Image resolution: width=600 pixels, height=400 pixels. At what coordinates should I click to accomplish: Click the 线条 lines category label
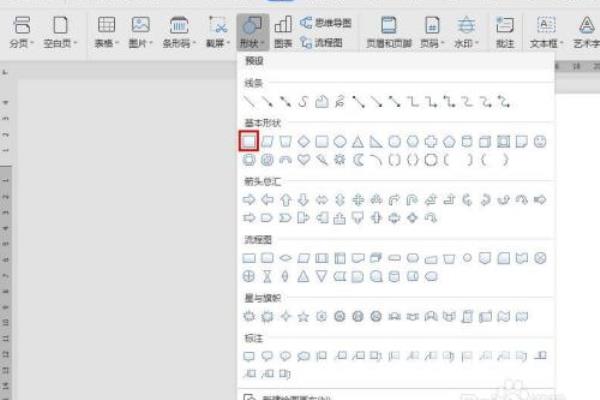(254, 83)
